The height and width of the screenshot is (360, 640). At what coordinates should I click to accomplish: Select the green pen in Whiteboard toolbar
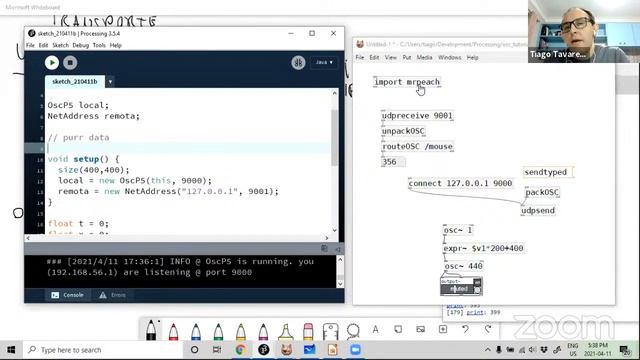pos(218,331)
